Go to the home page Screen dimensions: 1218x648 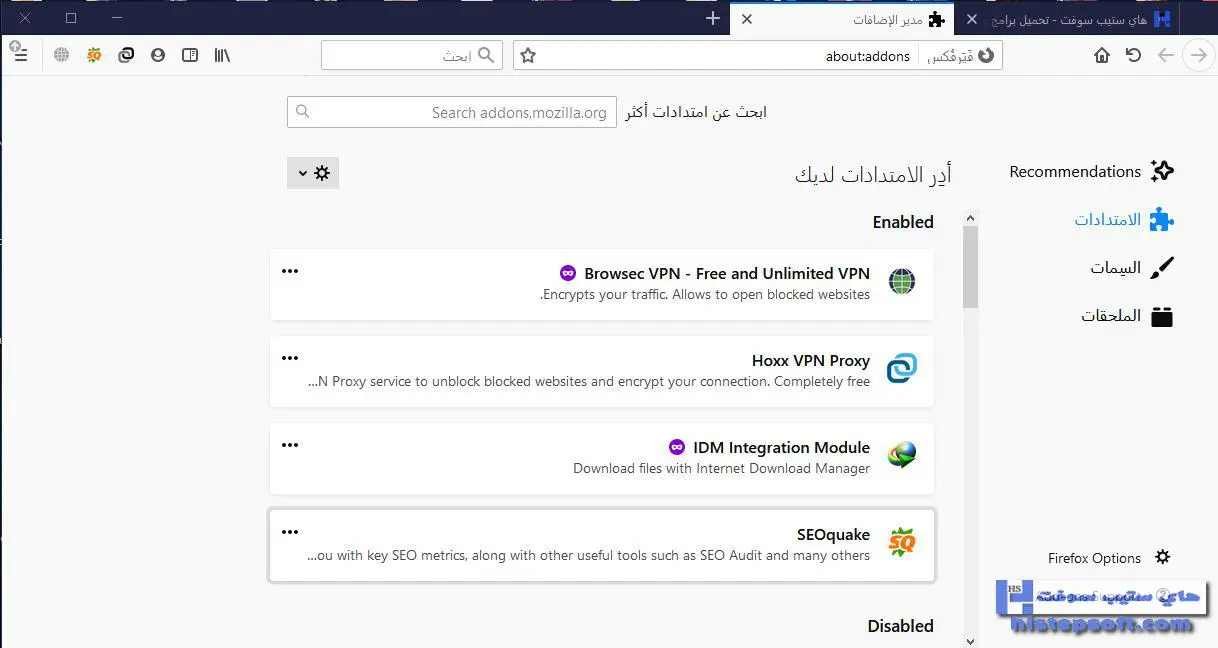(1102, 55)
